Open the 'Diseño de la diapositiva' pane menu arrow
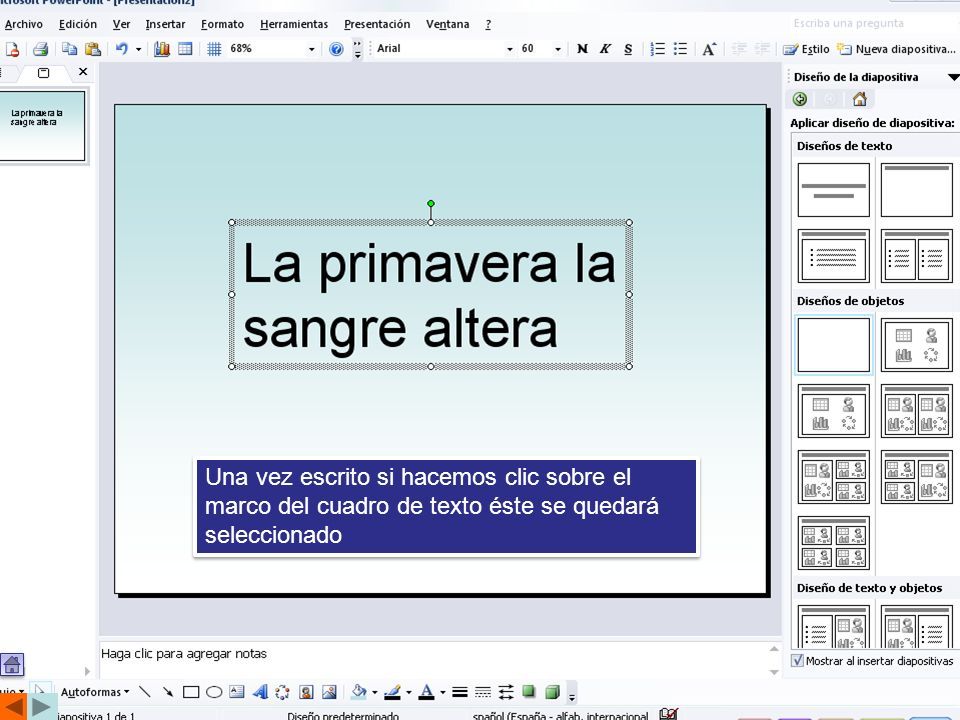The width and height of the screenshot is (960, 720). [x=953, y=77]
